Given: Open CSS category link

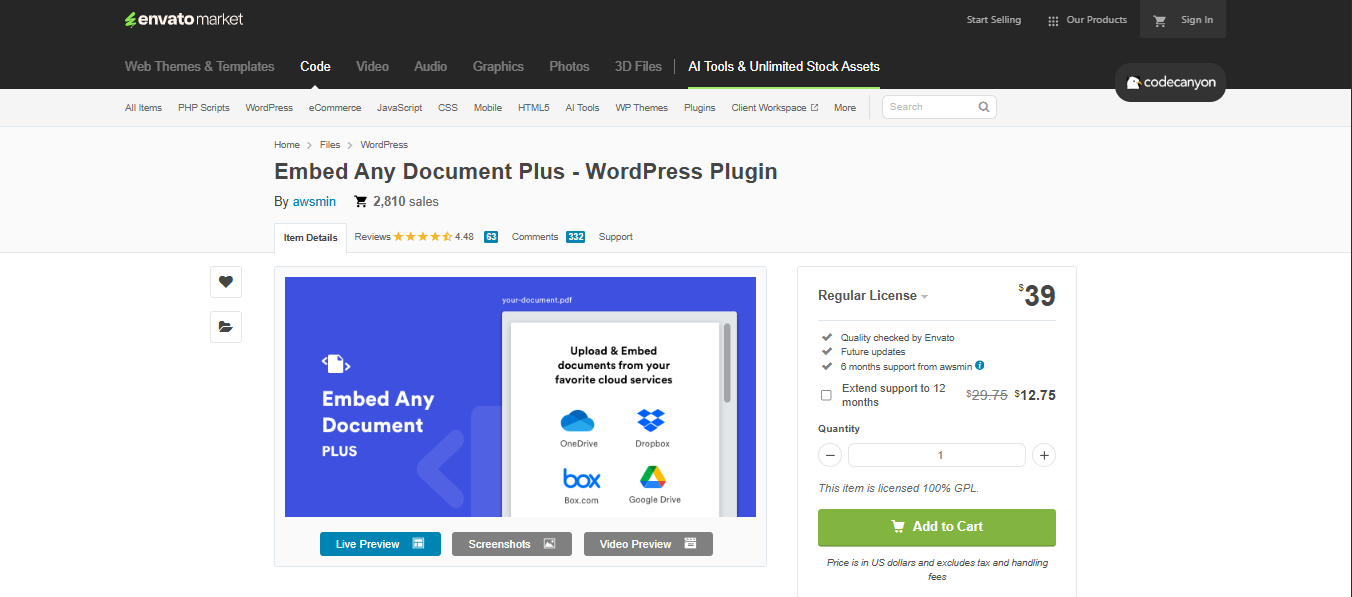Looking at the screenshot, I should coord(448,108).
